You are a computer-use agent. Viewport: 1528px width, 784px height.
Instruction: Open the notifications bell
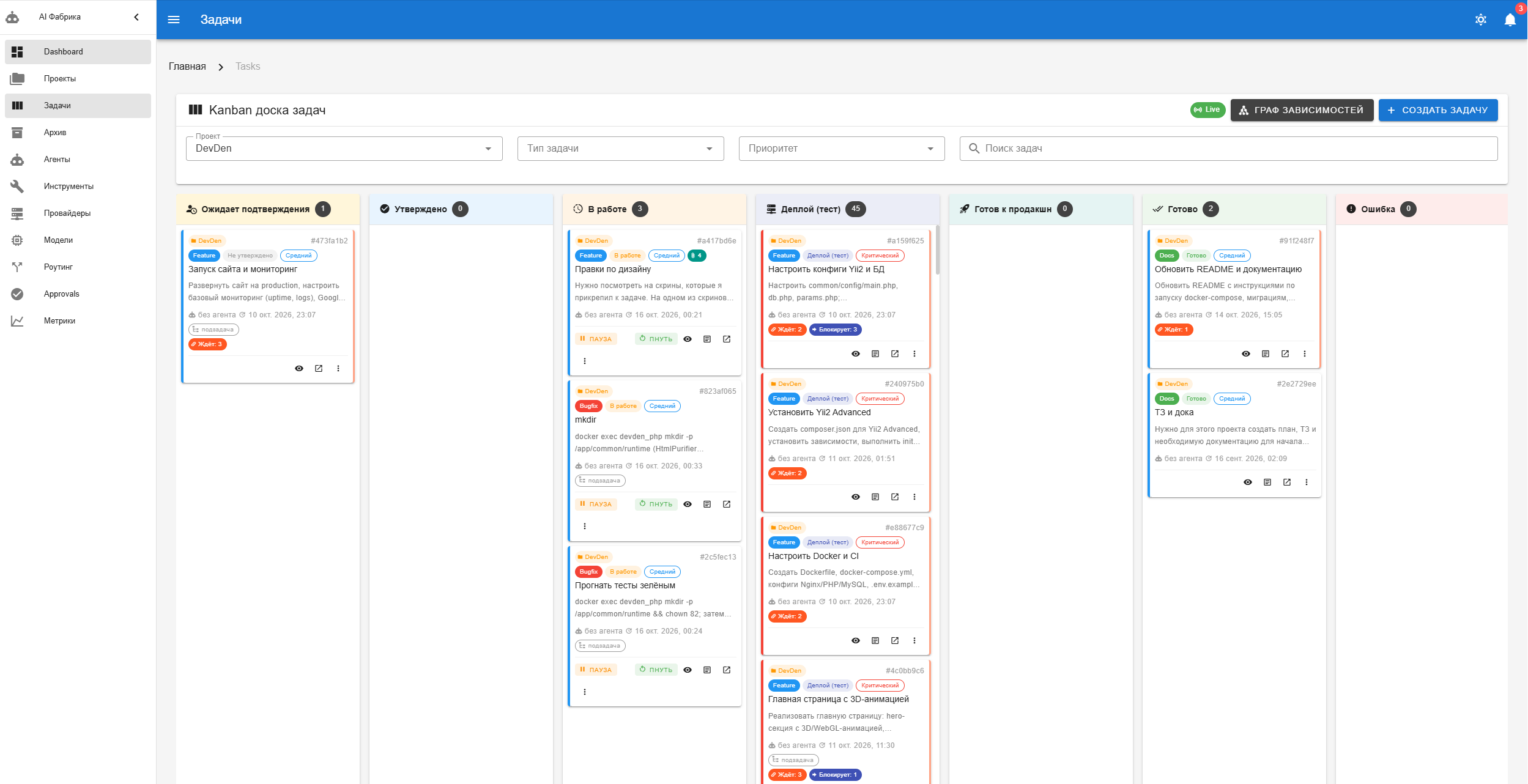click(1510, 20)
